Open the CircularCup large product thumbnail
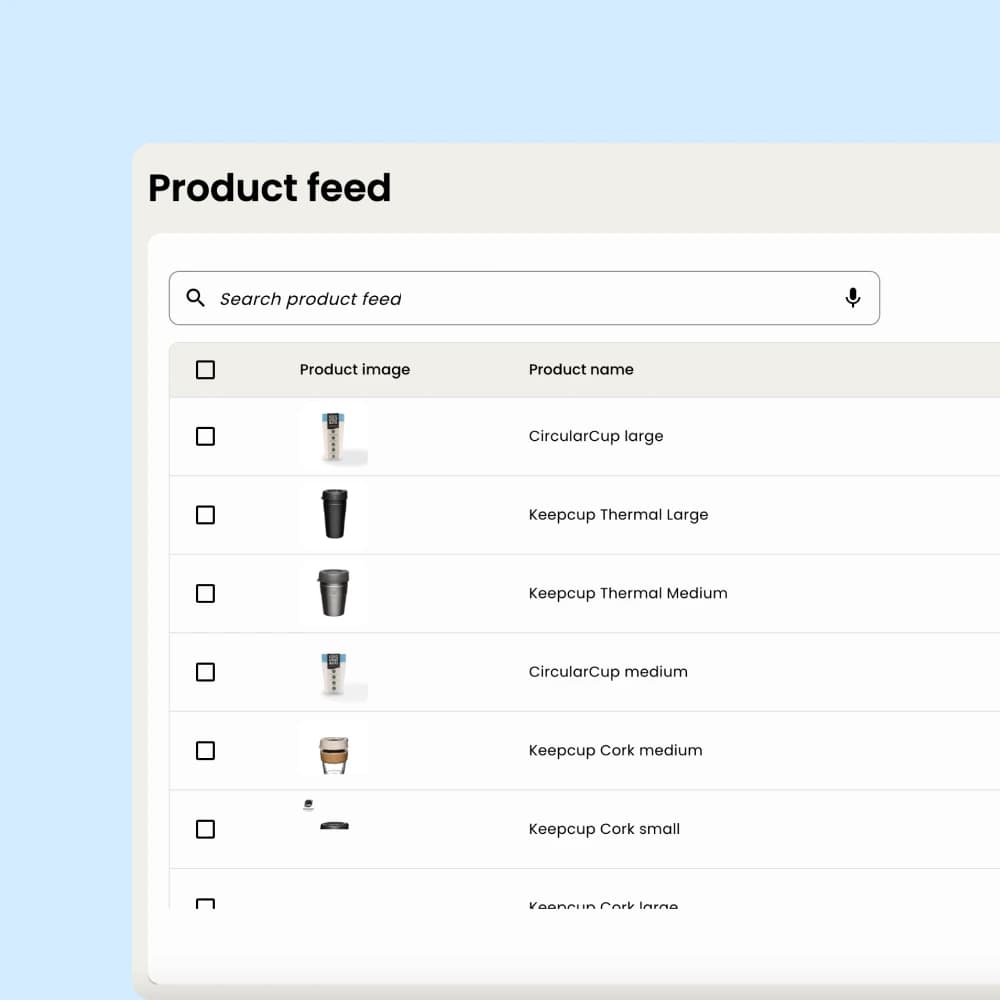Viewport: 1000px width, 1000px height. (x=333, y=436)
